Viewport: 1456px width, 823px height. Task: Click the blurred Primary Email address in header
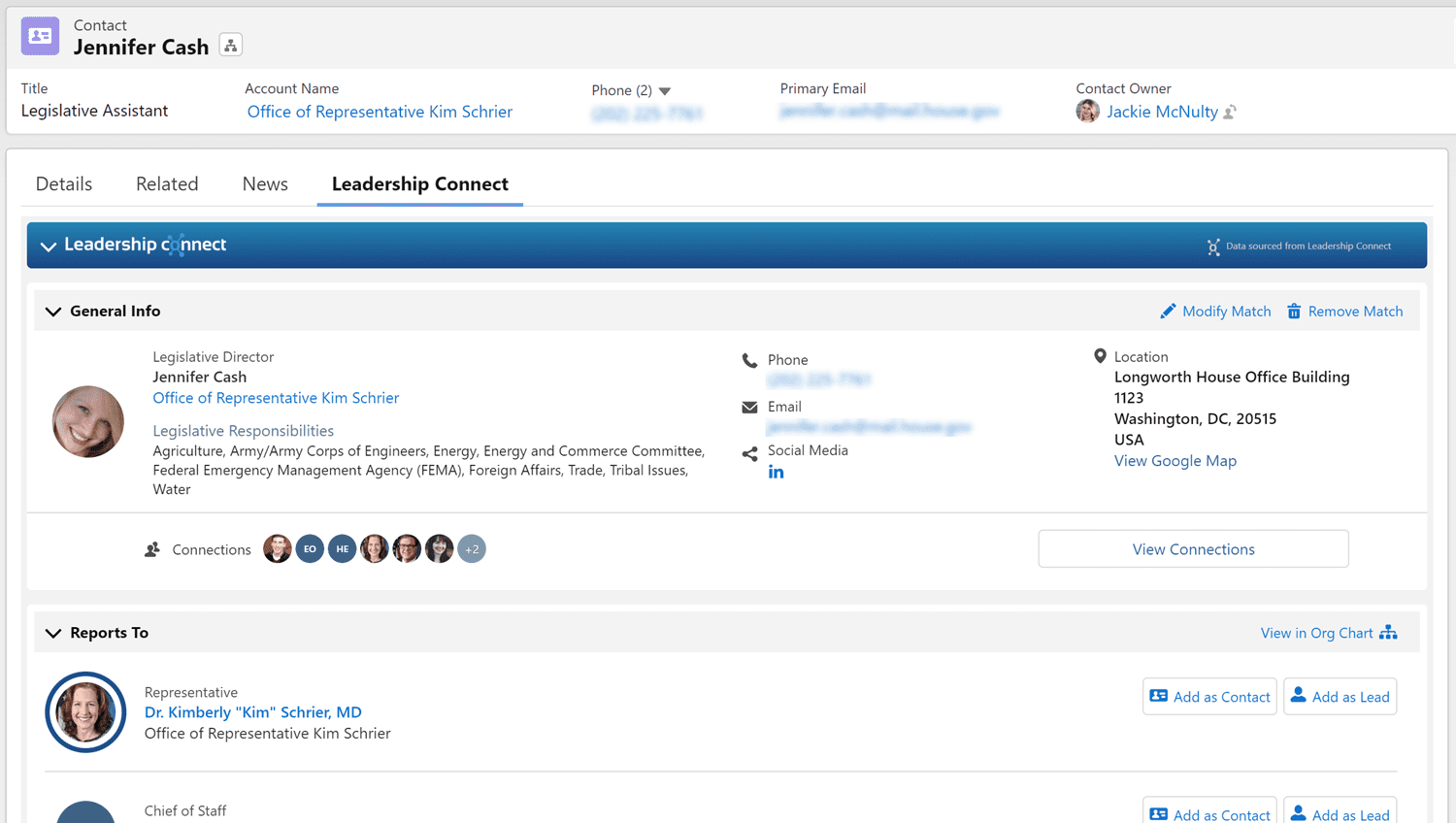tap(889, 112)
